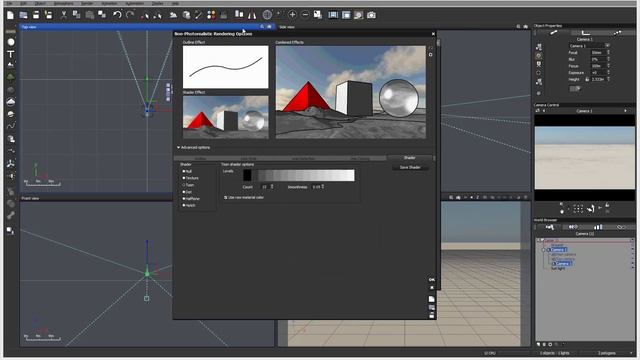Click the Redo arrow icon

coord(130,15)
